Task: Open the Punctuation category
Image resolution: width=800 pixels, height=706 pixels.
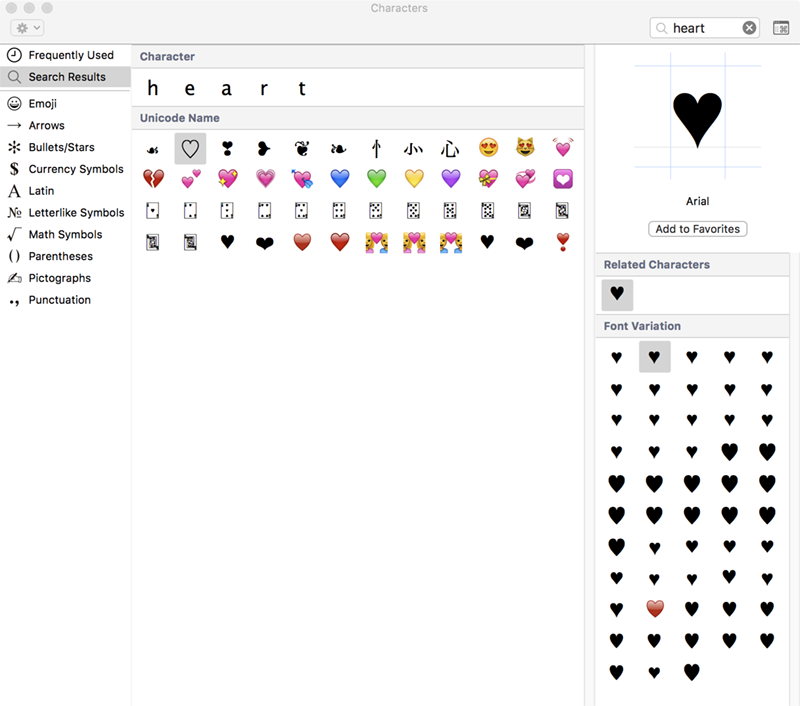Action: [x=65, y=300]
